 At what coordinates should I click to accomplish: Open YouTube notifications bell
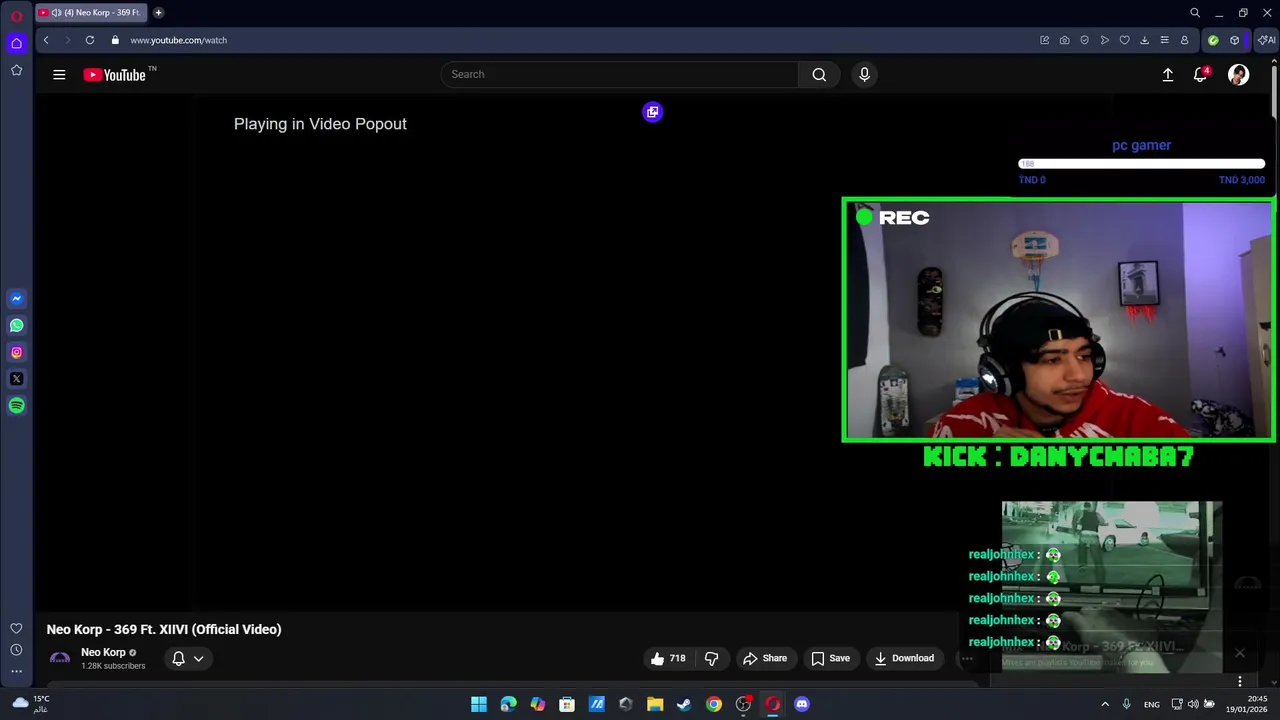[x=1201, y=74]
